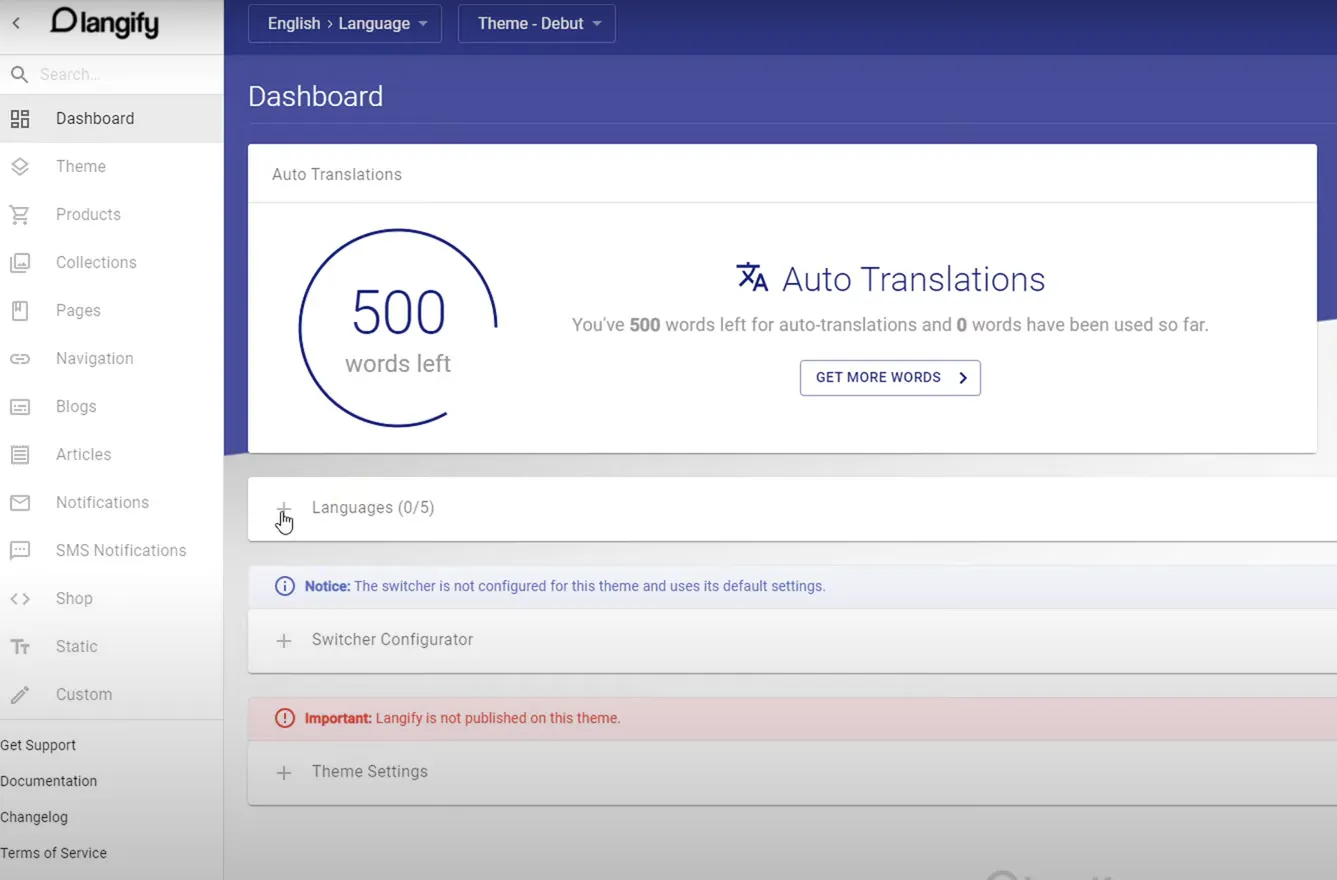The width and height of the screenshot is (1337, 880).
Task: Open Custom in the sidebar
Action: pyautogui.click(x=111, y=695)
